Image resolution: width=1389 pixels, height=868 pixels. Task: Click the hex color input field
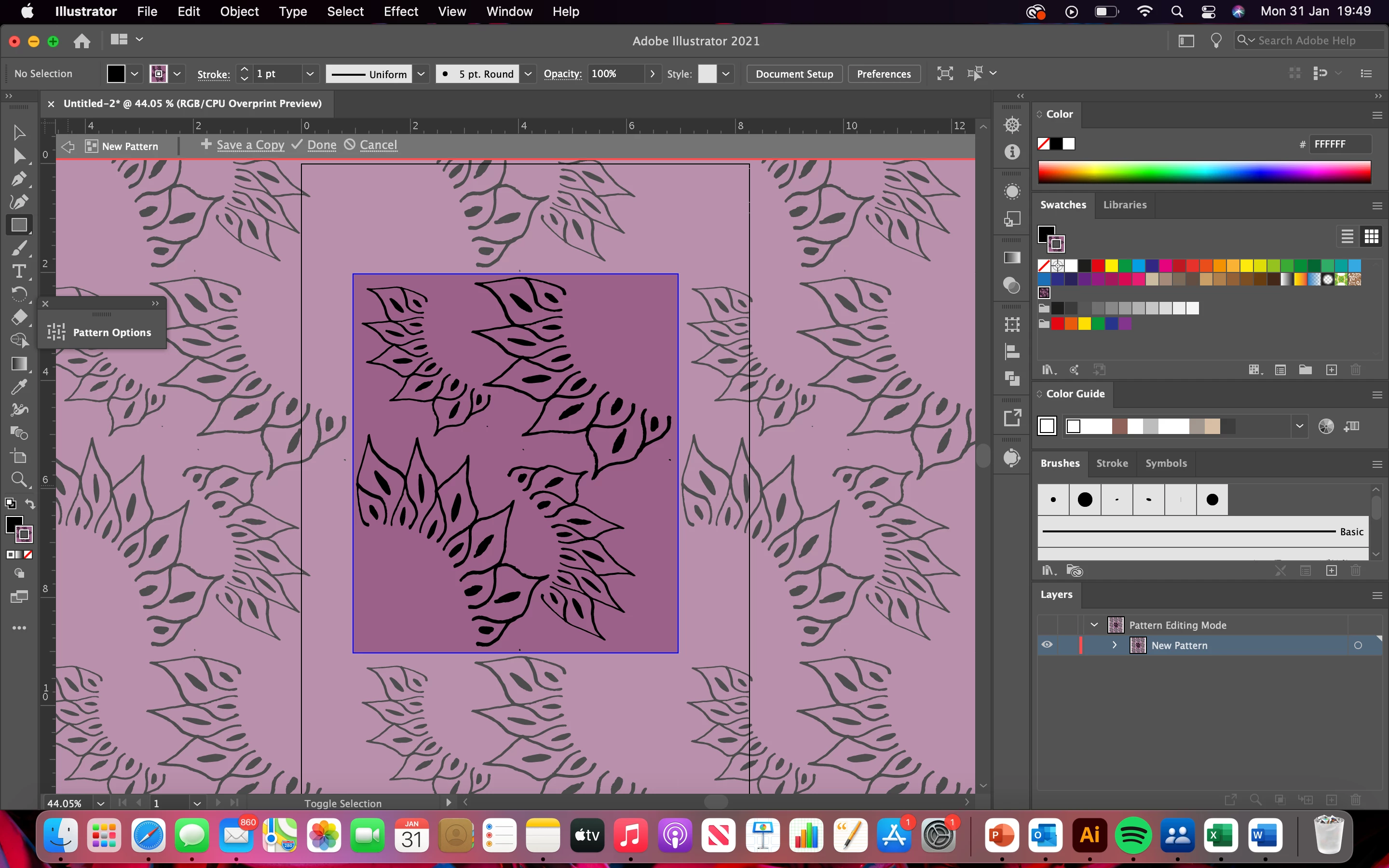point(1340,144)
